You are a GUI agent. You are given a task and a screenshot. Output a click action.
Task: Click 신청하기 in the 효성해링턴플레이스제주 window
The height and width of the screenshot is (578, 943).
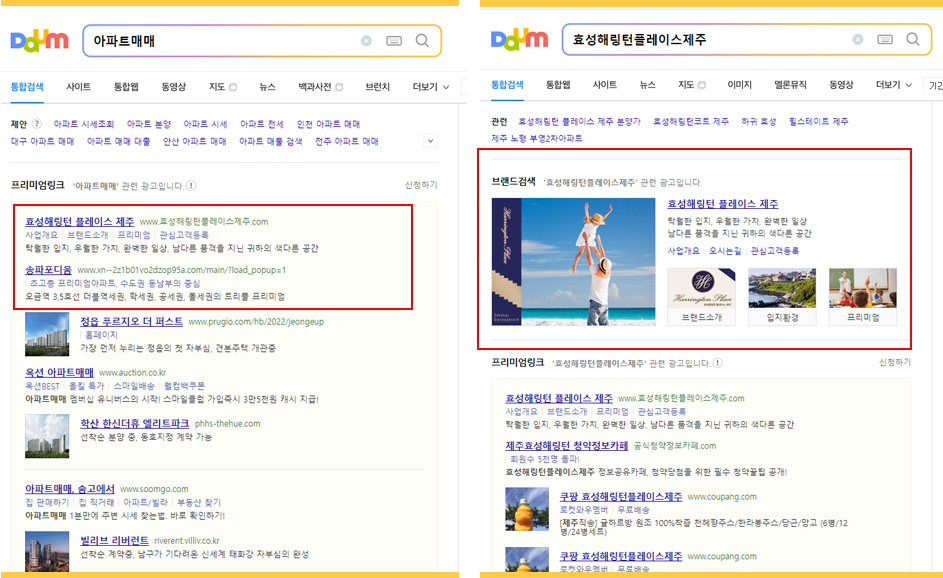pos(895,363)
